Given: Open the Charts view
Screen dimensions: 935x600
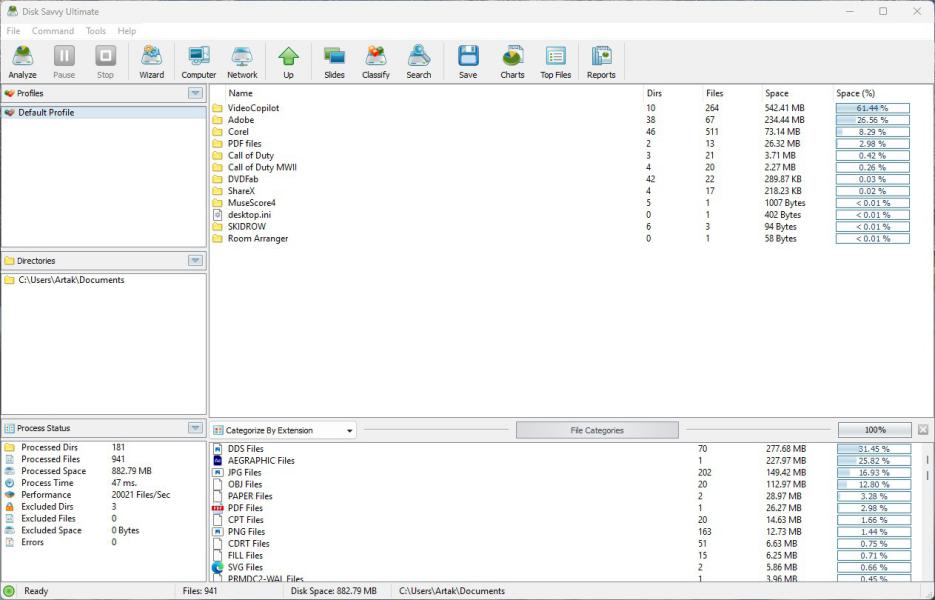Looking at the screenshot, I should 512,62.
